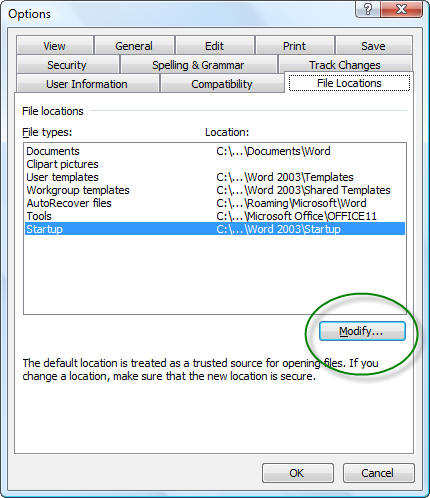Viewport: 430px width, 498px height.
Task: Open the View tab
Action: [55, 46]
